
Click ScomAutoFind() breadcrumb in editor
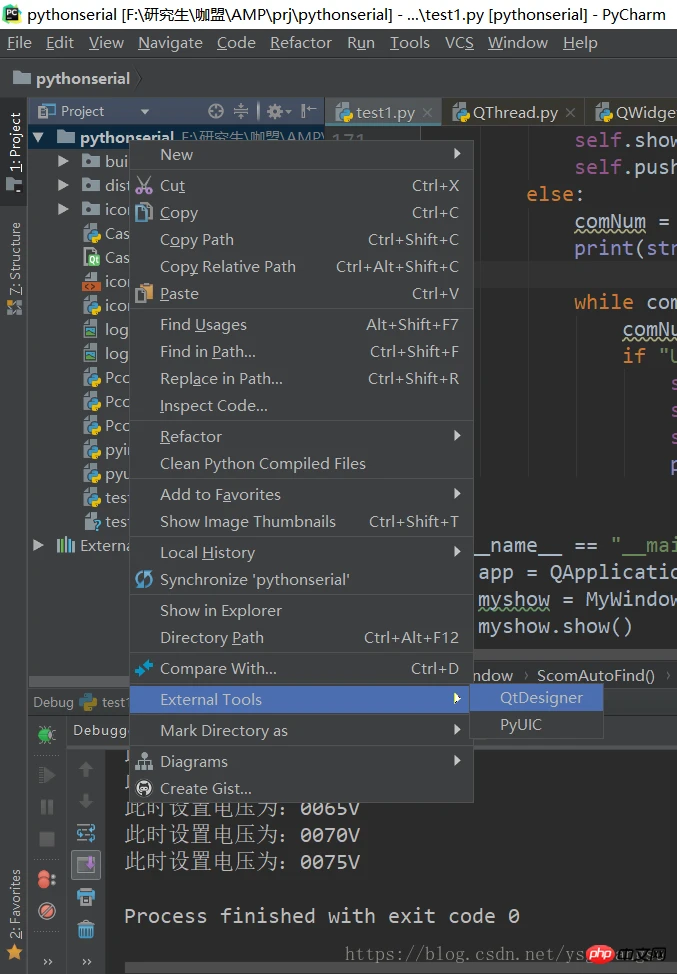[596, 676]
